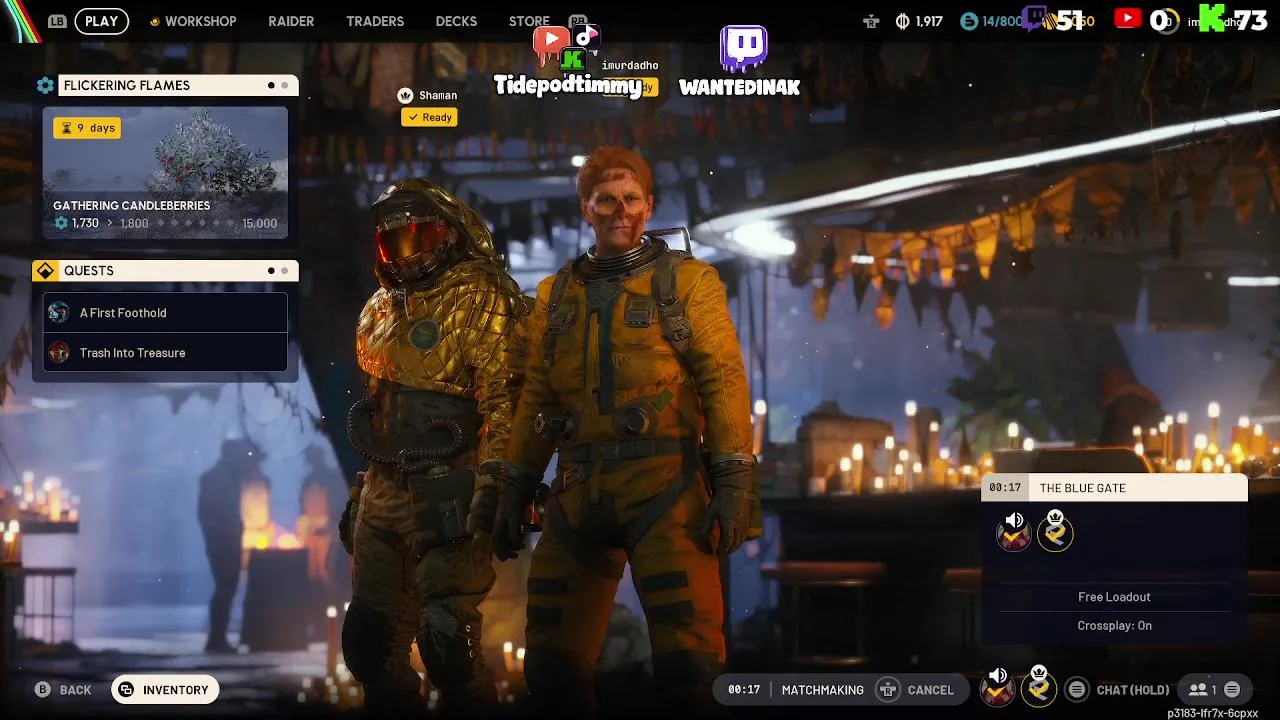The image size is (1280, 720).
Task: Toggle the Crossplay: On setting
Action: tap(1114, 626)
